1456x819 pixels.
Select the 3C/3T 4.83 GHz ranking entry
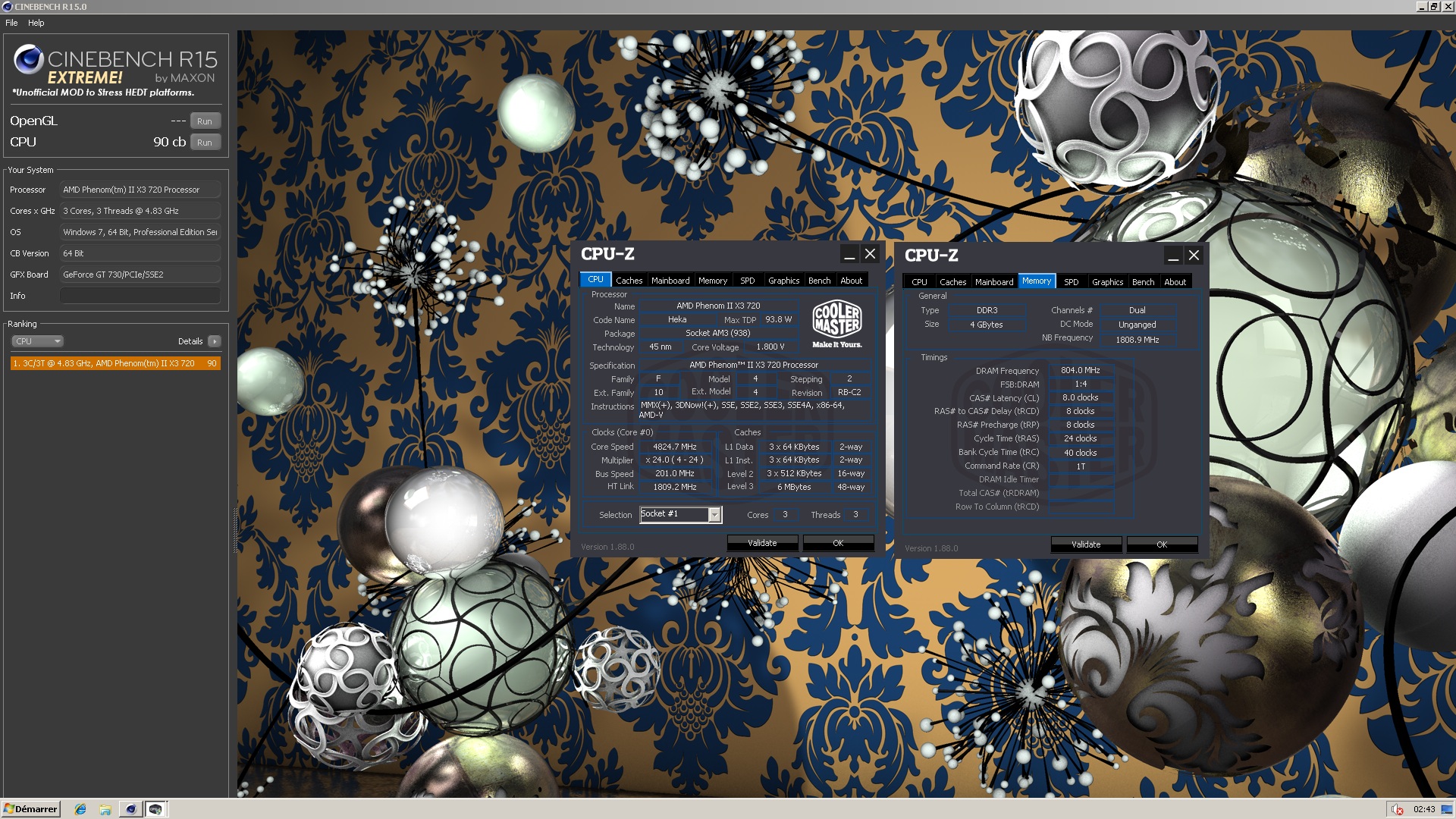point(115,363)
